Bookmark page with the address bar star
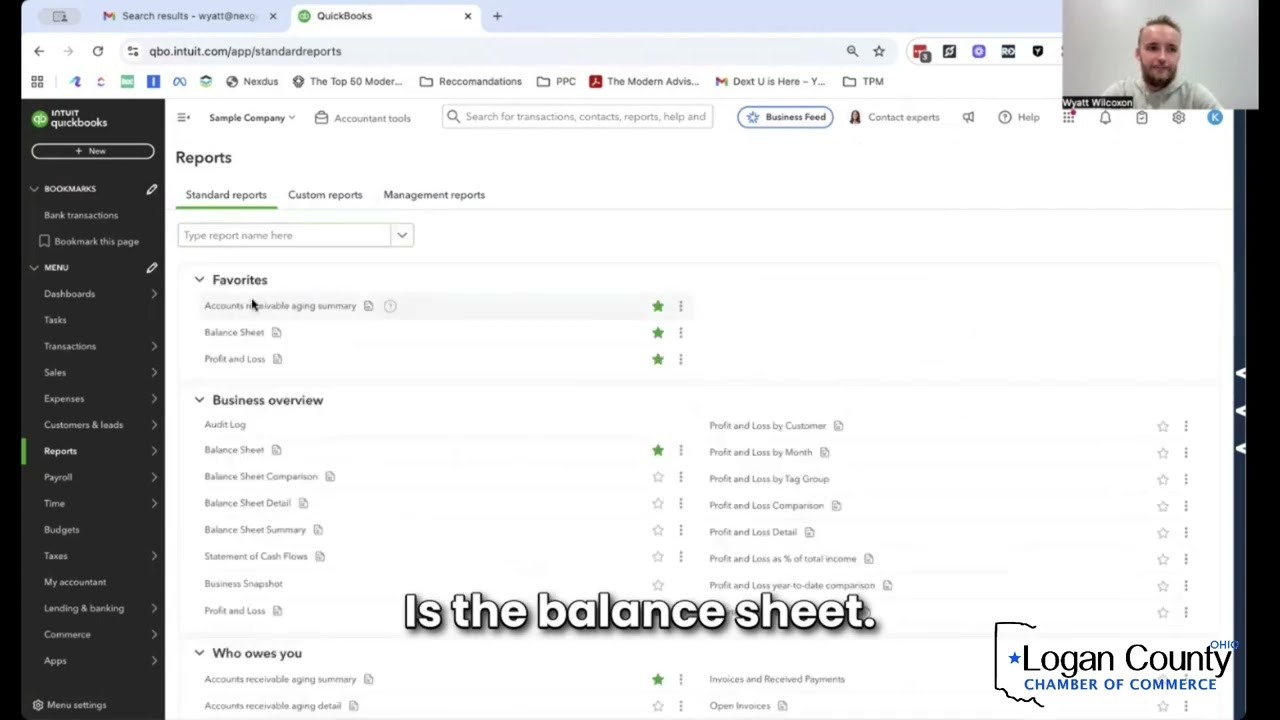 coord(879,51)
